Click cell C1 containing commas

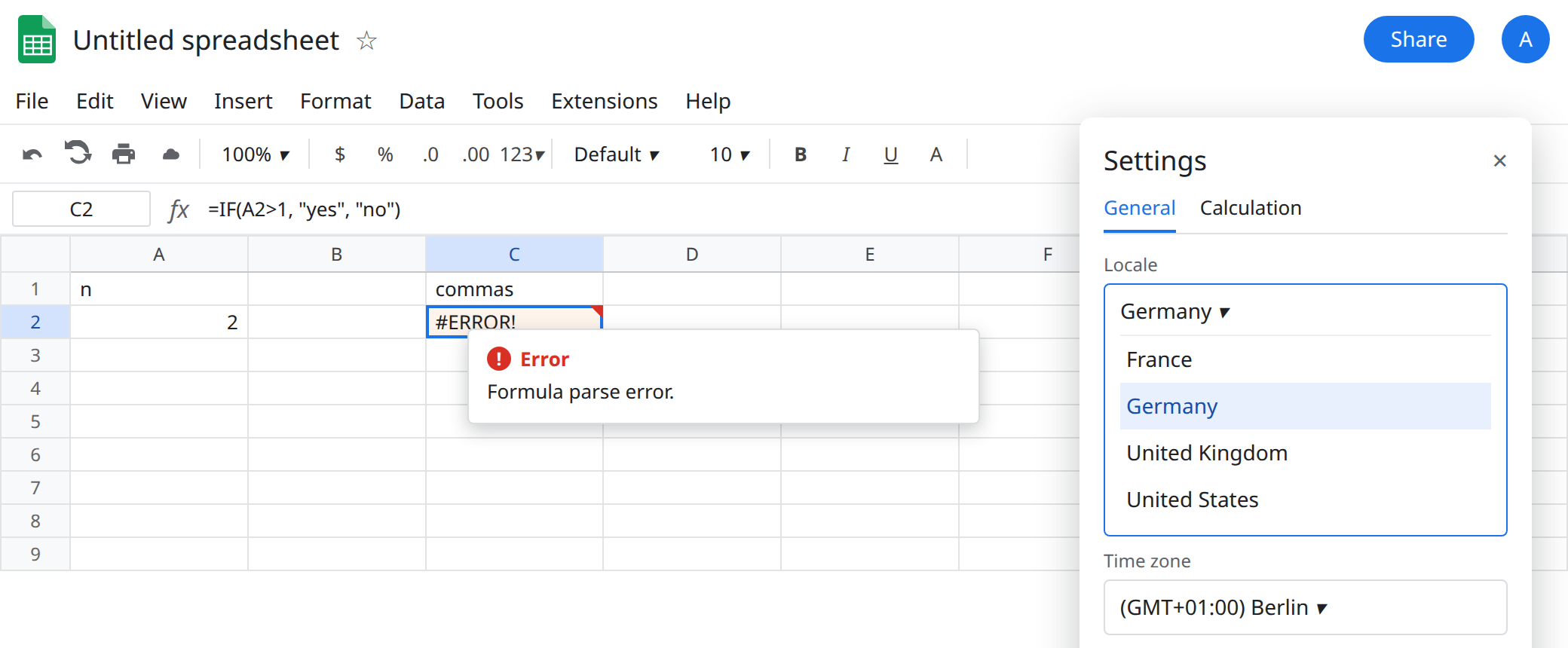click(x=514, y=289)
